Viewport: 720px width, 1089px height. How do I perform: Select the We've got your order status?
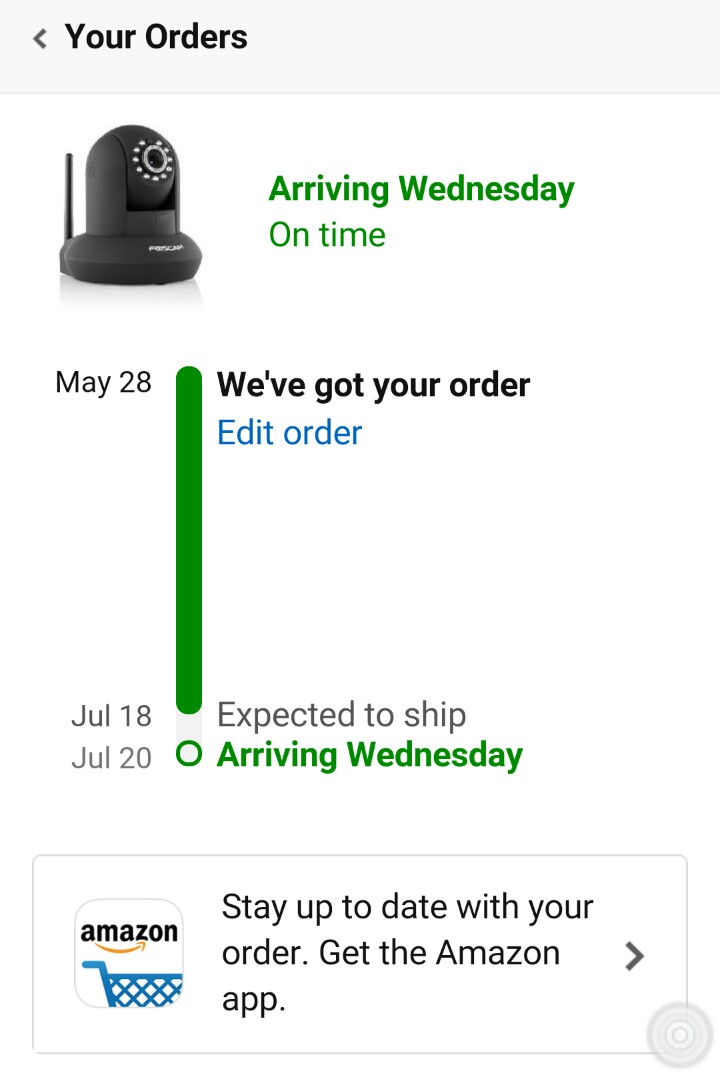pyautogui.click(x=373, y=385)
